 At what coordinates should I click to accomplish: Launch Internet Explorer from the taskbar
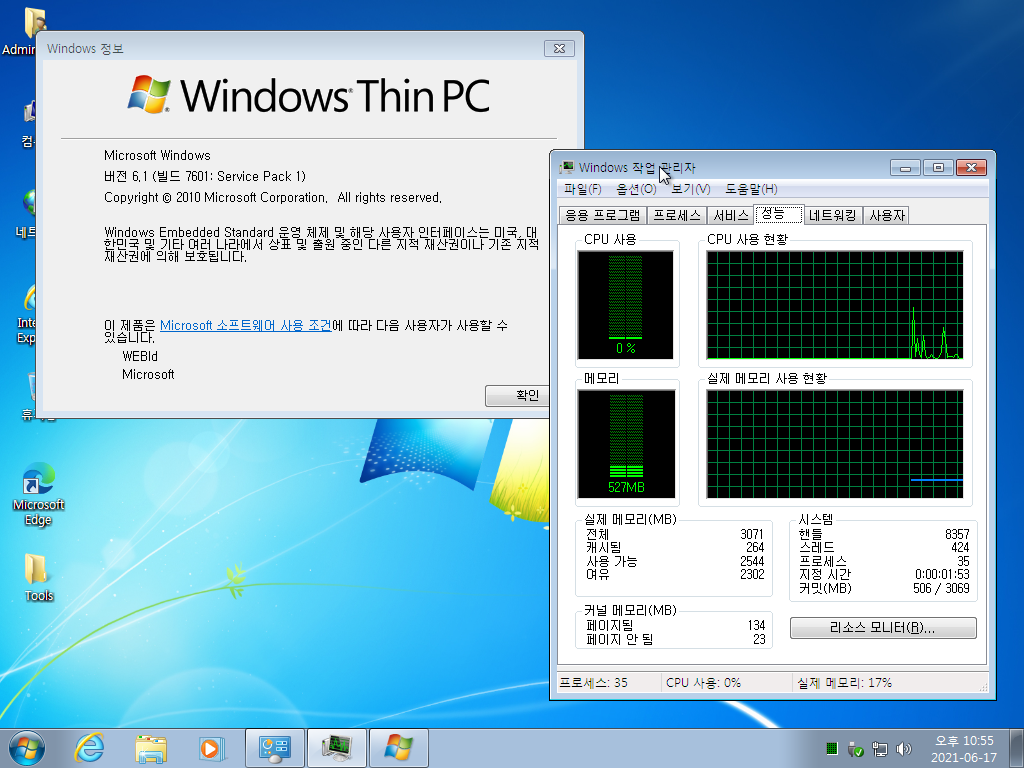tap(89, 748)
